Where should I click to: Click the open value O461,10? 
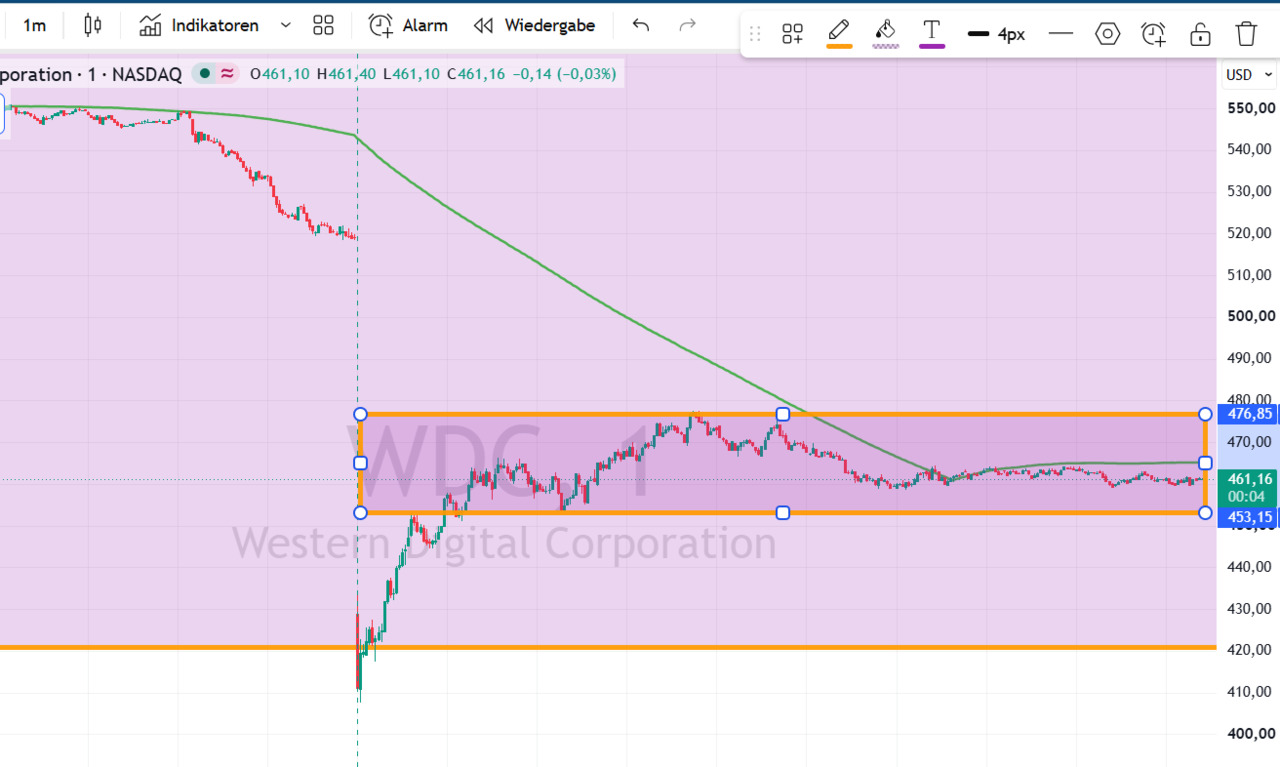point(280,73)
